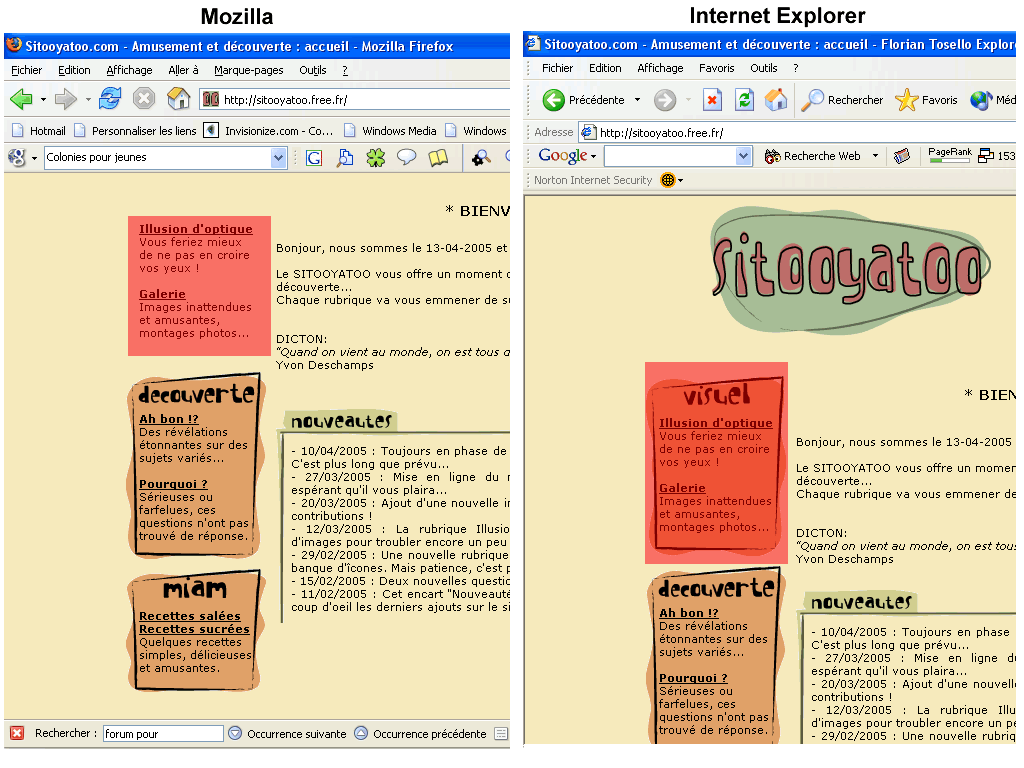Click the document search toolbar icon
This screenshot has height=768, width=1024.
tap(345, 157)
